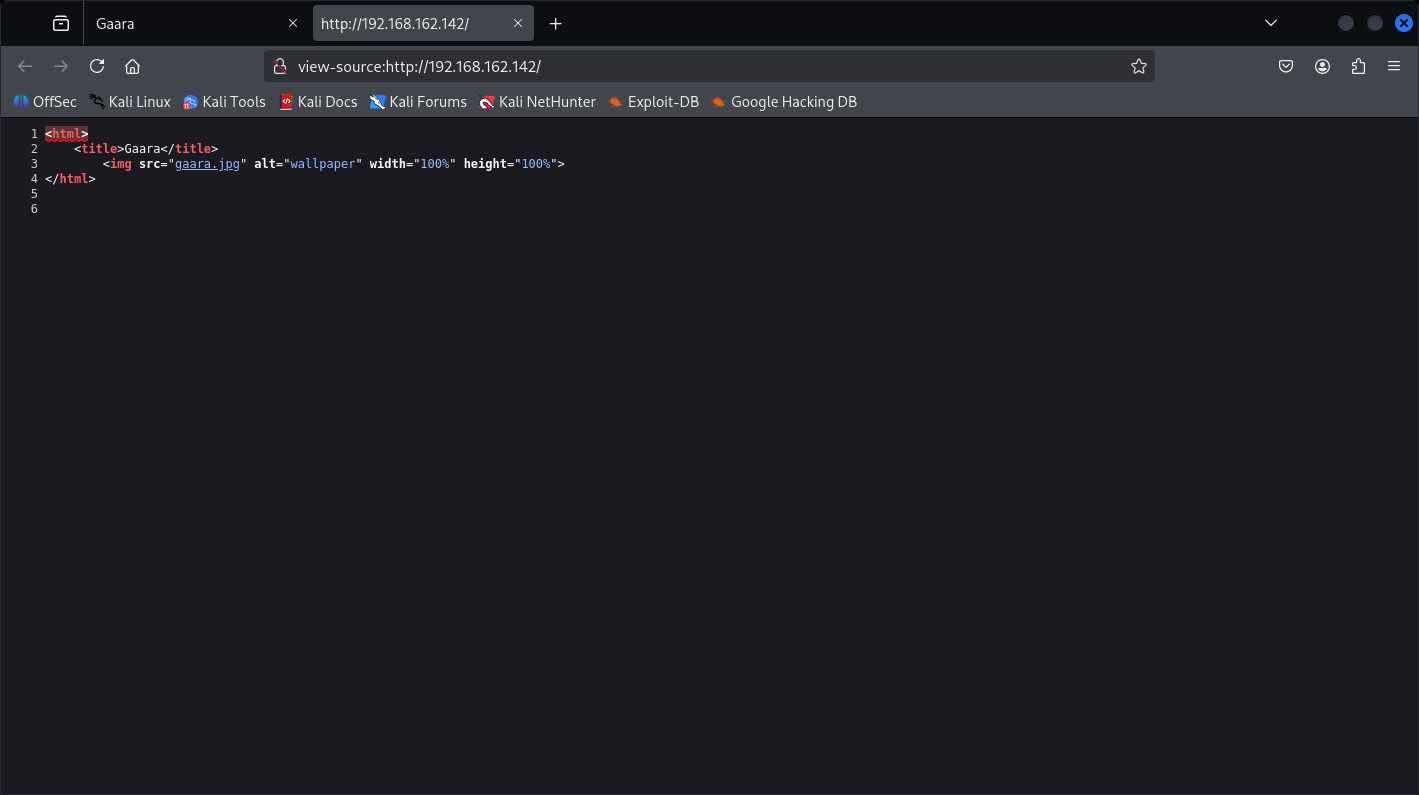Minimize the browser window
Viewport: 1419px width, 795px height.
coord(1346,23)
